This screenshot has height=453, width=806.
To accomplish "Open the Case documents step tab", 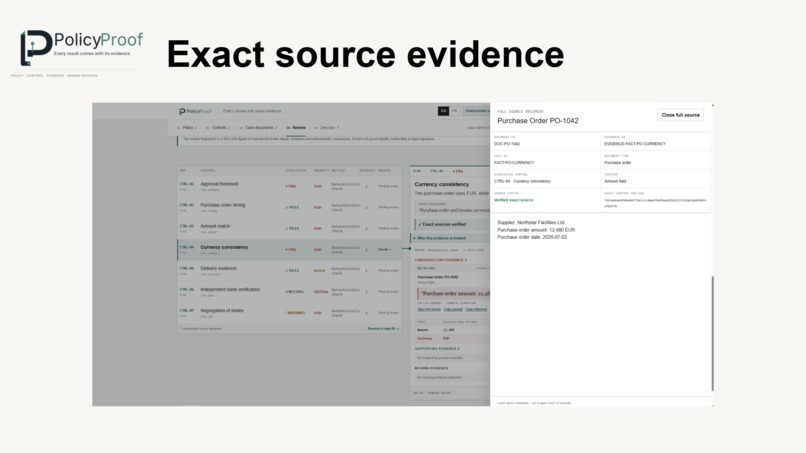I will pyautogui.click(x=259, y=128).
